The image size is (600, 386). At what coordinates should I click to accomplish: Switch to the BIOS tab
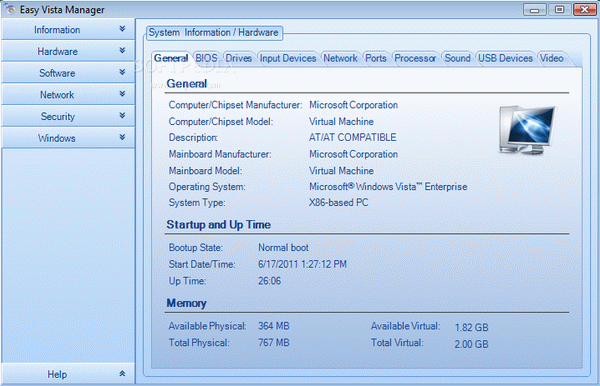[206, 59]
